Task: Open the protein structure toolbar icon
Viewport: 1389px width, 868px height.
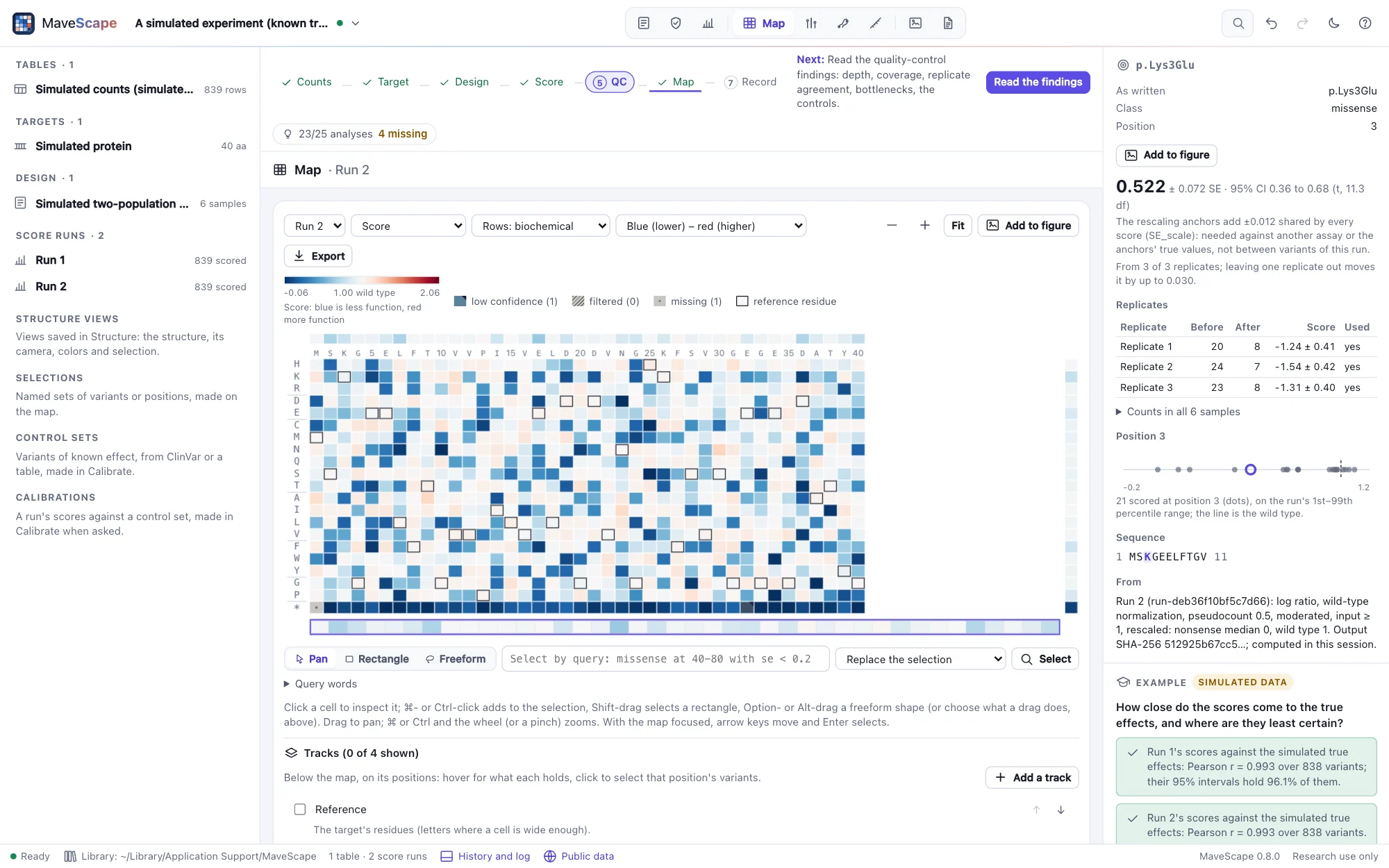Action: click(843, 23)
